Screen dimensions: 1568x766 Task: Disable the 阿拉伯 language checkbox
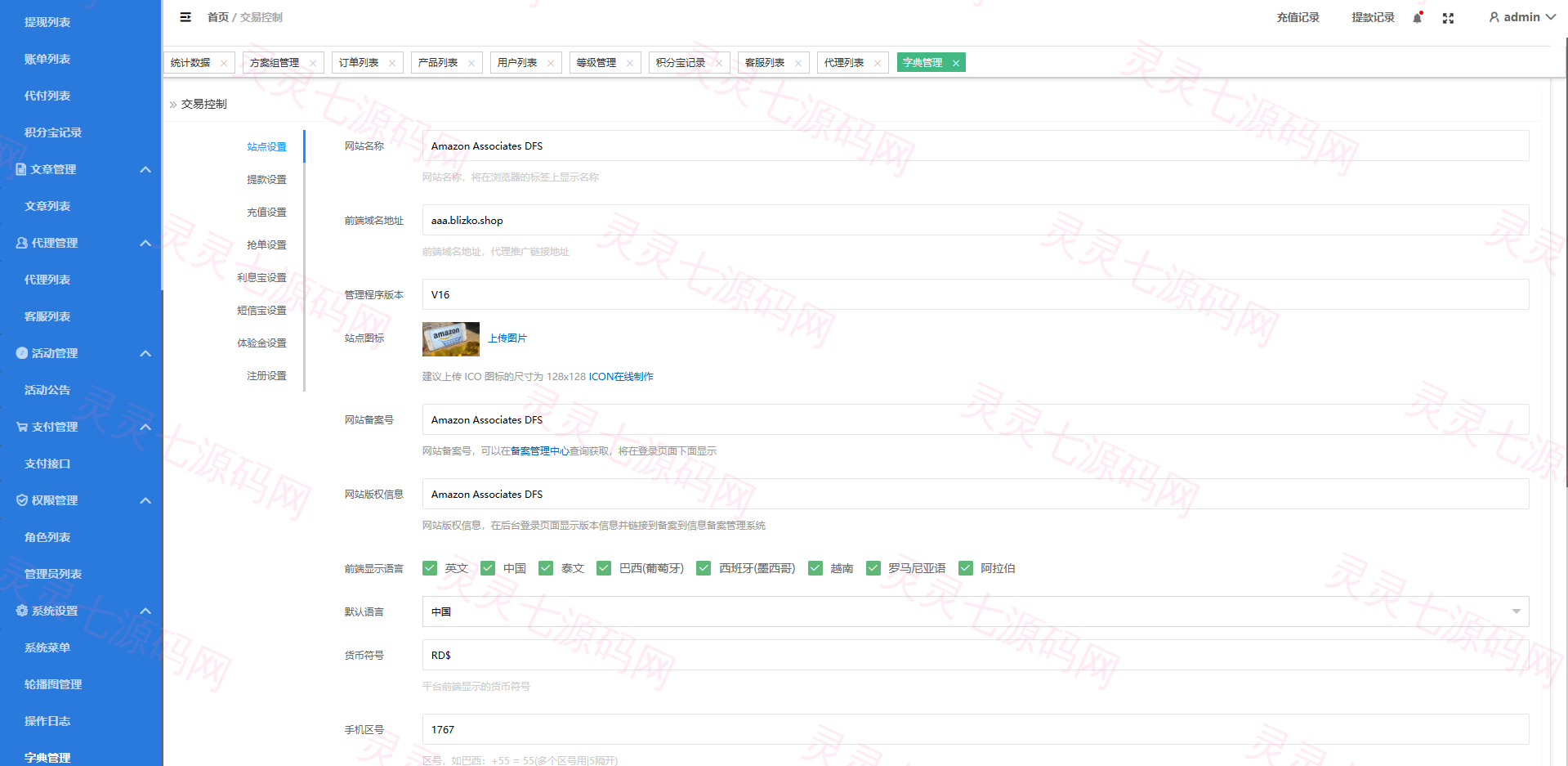pos(966,568)
